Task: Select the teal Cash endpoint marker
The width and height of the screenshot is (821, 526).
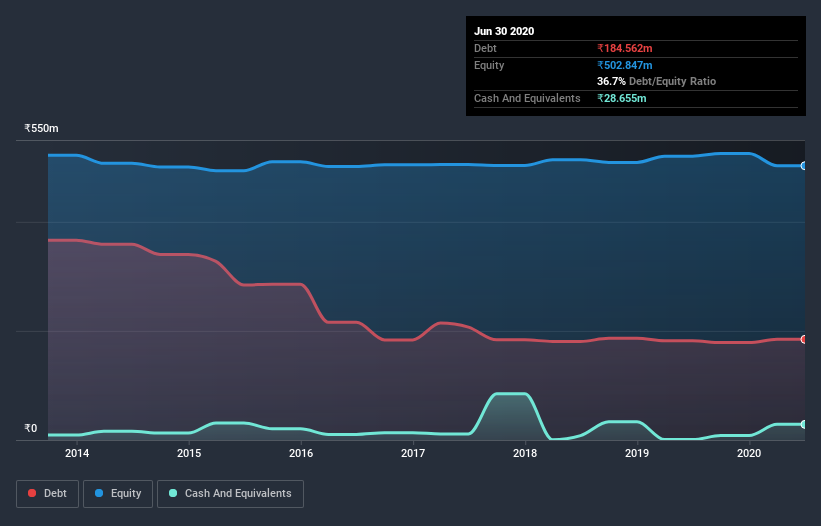Action: tap(803, 424)
